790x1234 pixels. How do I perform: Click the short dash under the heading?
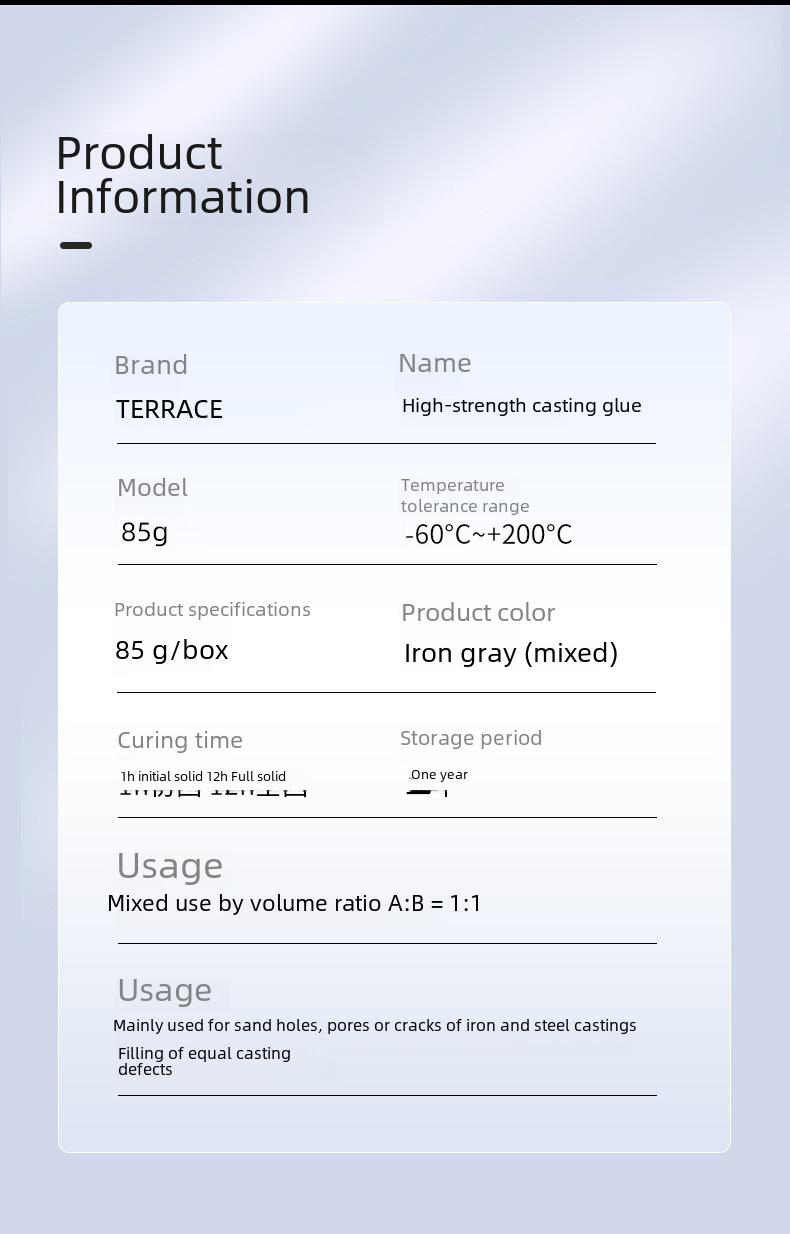tap(76, 245)
